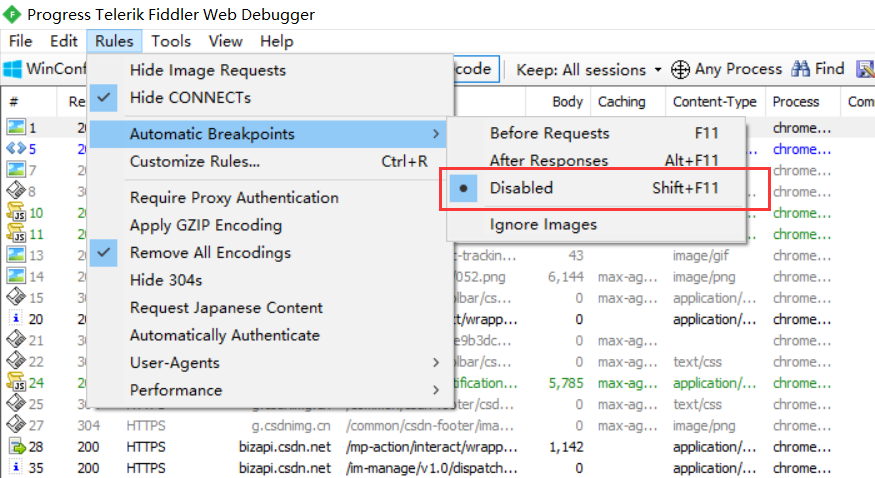
Task: Select Before Requests breakpoint option
Action: pyautogui.click(x=596, y=133)
